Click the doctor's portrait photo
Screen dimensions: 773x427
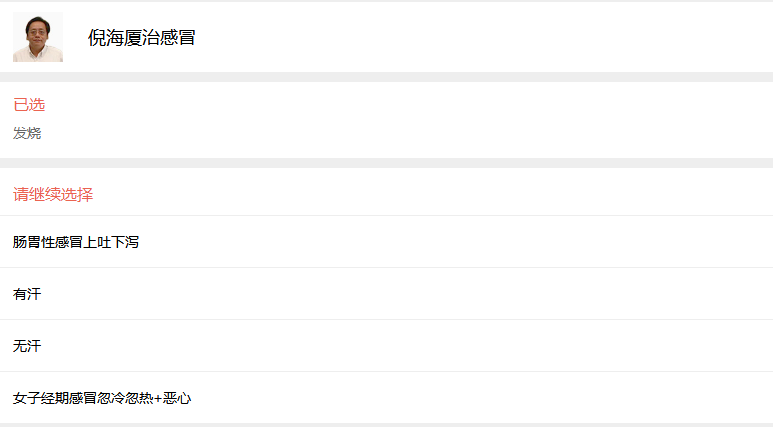point(38,37)
